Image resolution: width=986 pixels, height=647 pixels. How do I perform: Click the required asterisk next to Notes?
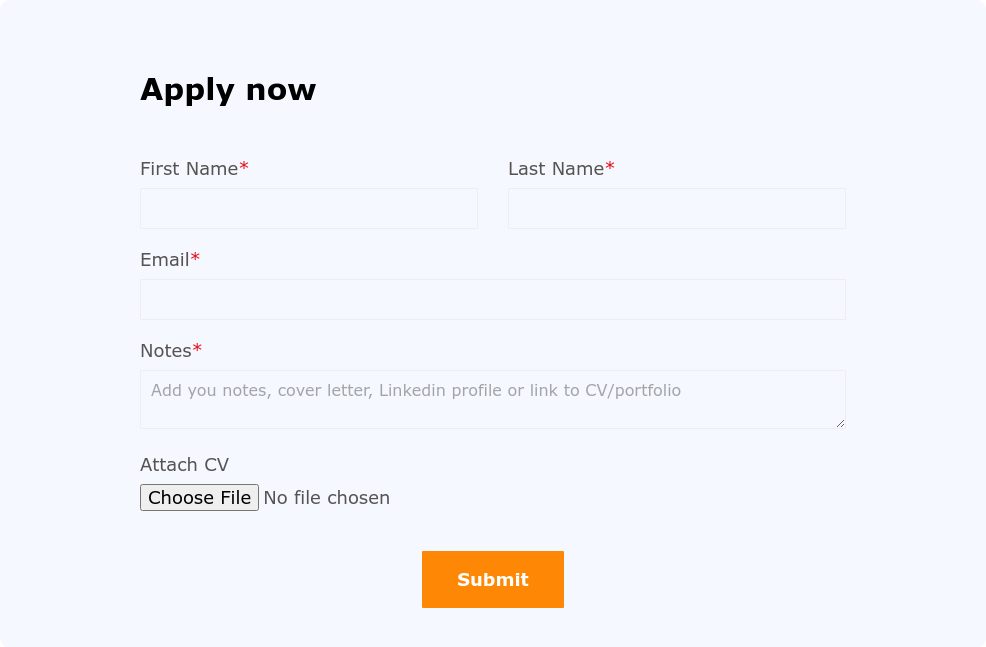(197, 350)
